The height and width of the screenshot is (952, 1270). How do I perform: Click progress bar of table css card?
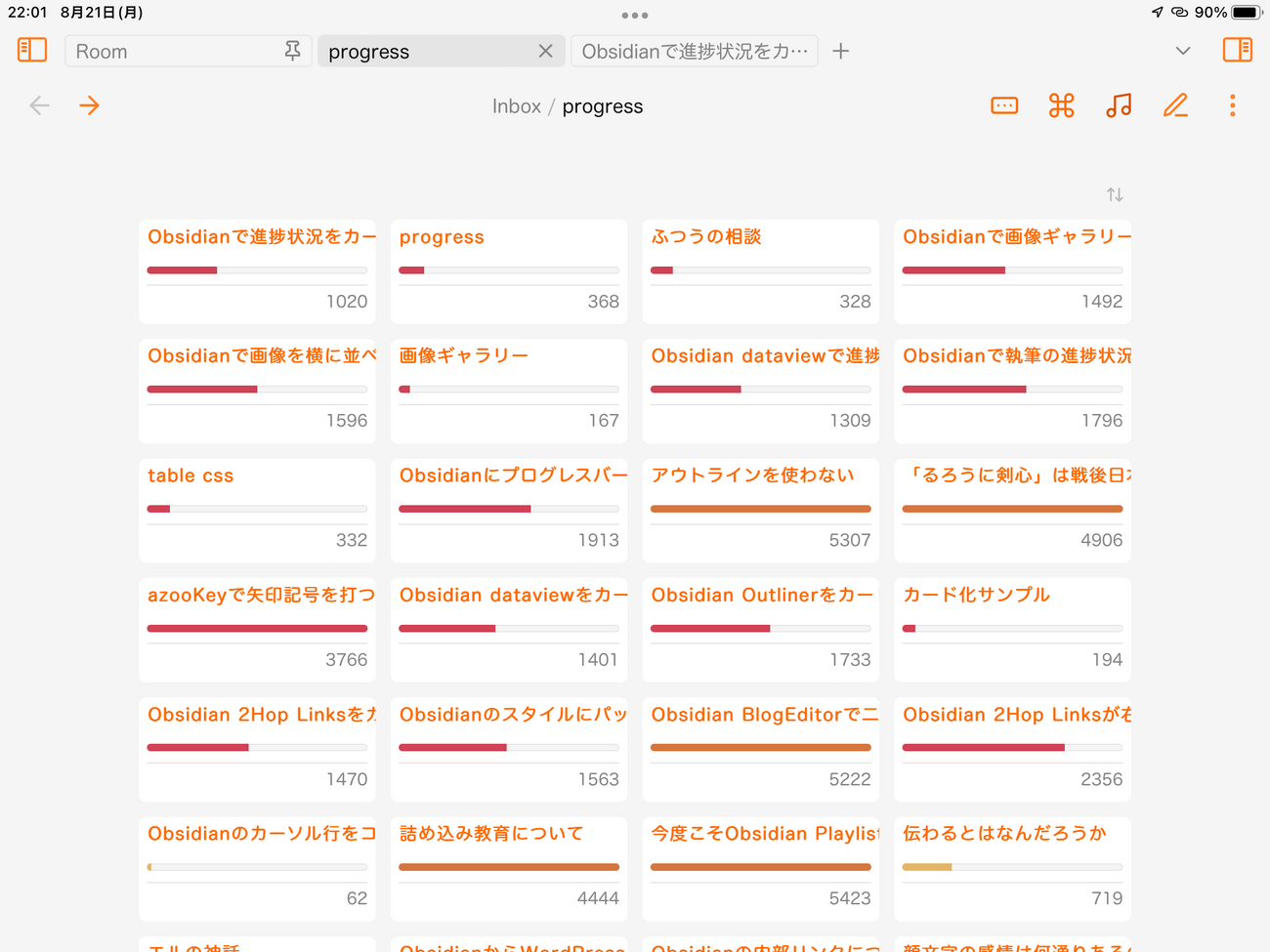(257, 509)
